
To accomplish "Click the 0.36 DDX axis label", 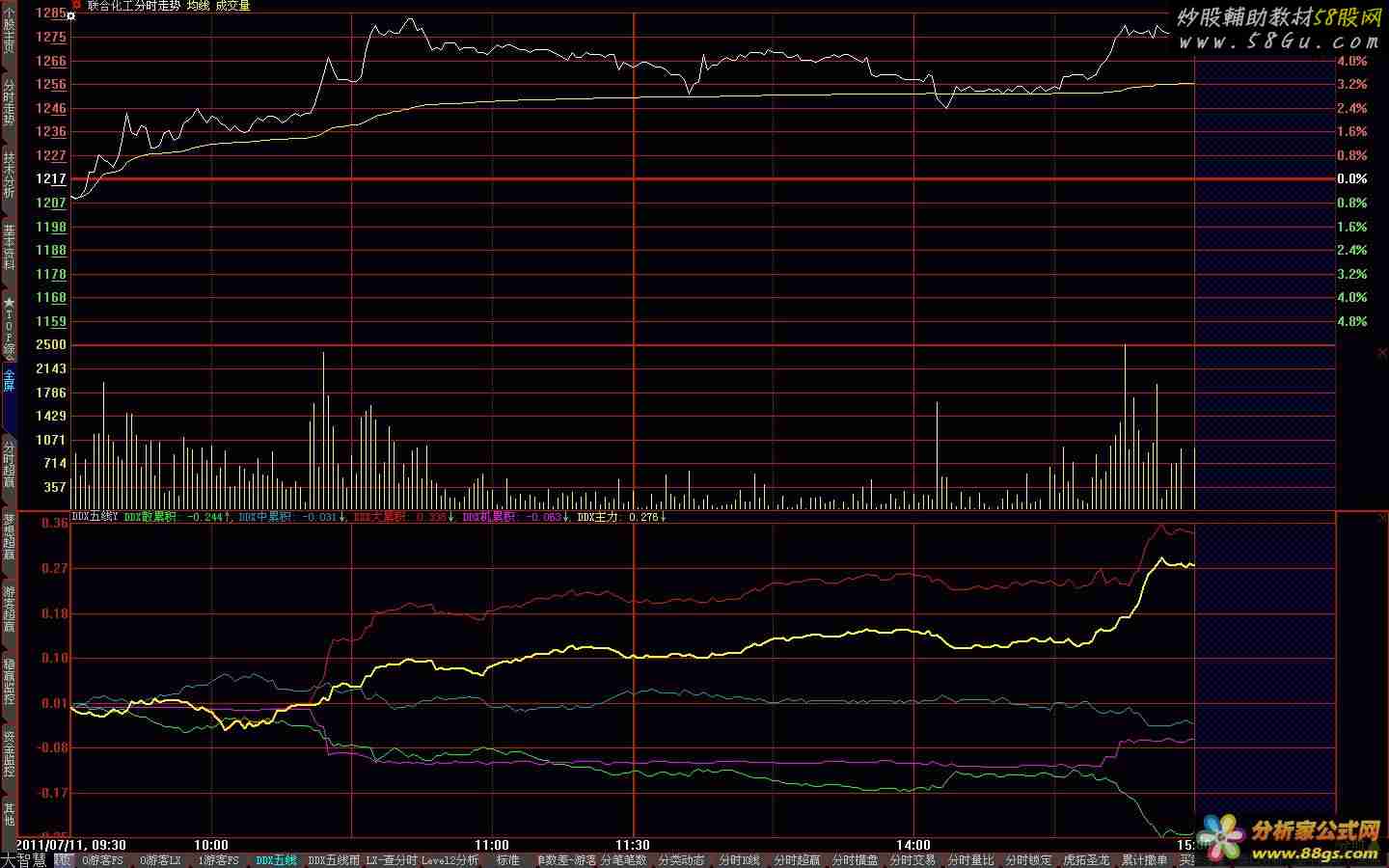I will coord(55,523).
